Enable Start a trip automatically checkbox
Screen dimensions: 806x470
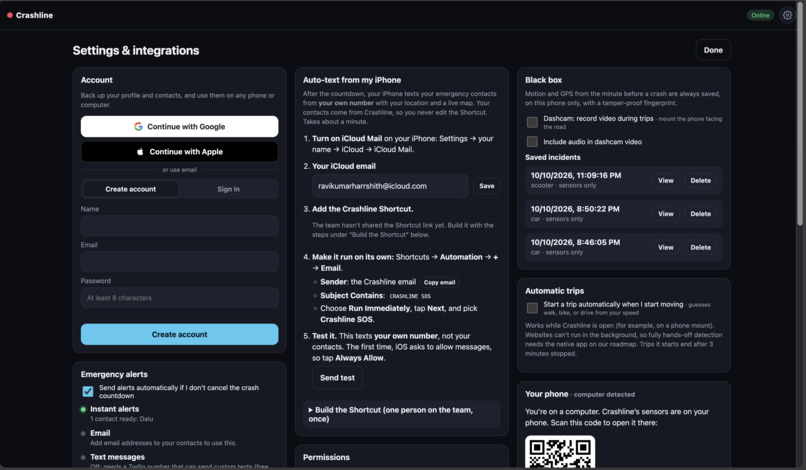[x=533, y=308]
